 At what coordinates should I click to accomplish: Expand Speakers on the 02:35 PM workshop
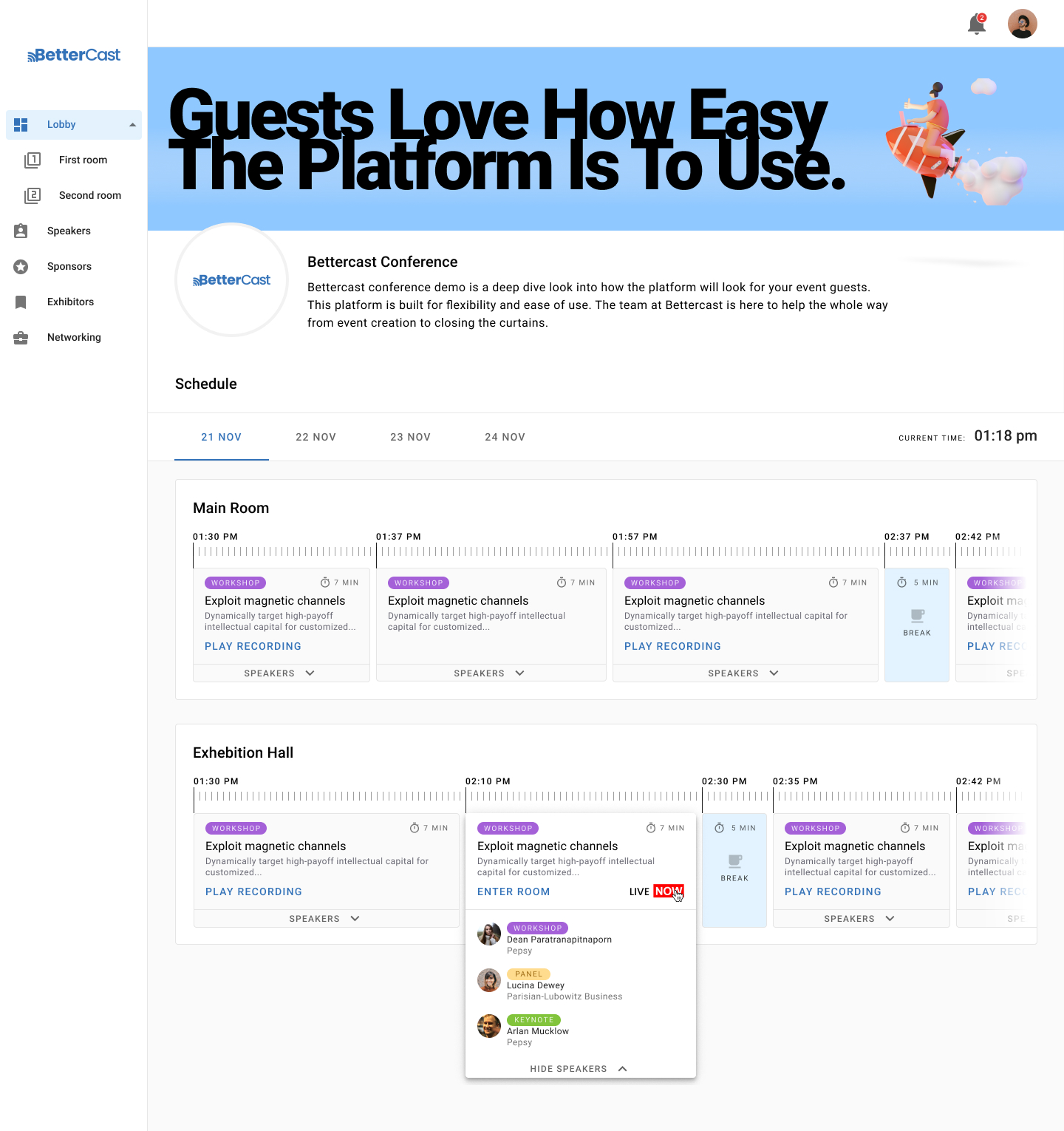click(x=861, y=918)
